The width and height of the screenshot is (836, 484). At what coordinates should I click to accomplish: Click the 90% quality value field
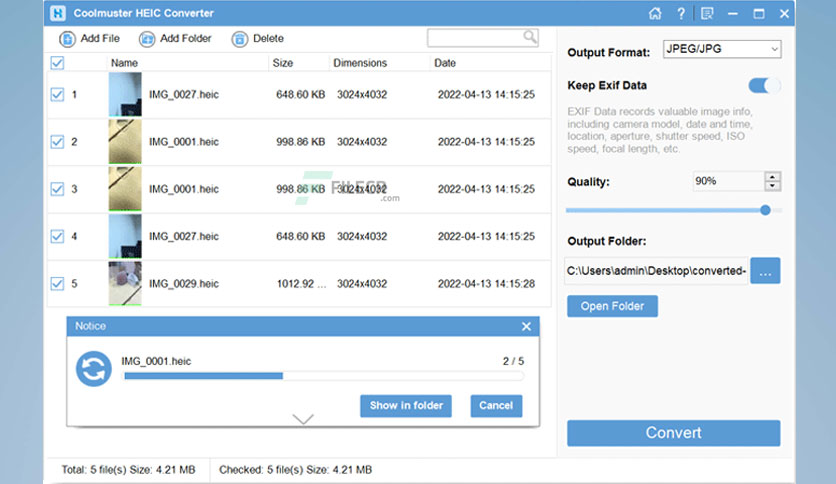pos(728,181)
